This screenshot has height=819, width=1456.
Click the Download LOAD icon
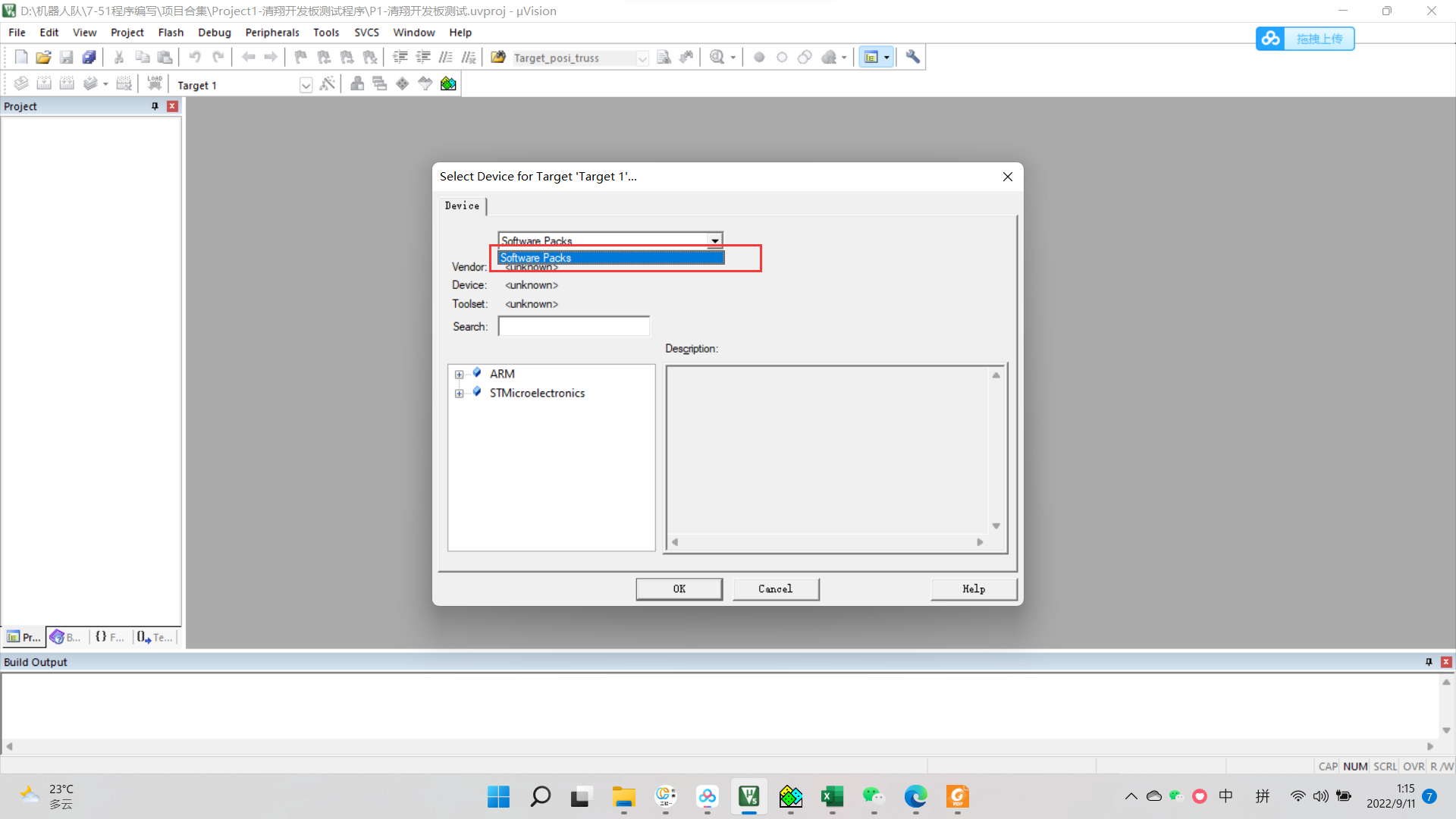click(x=155, y=84)
